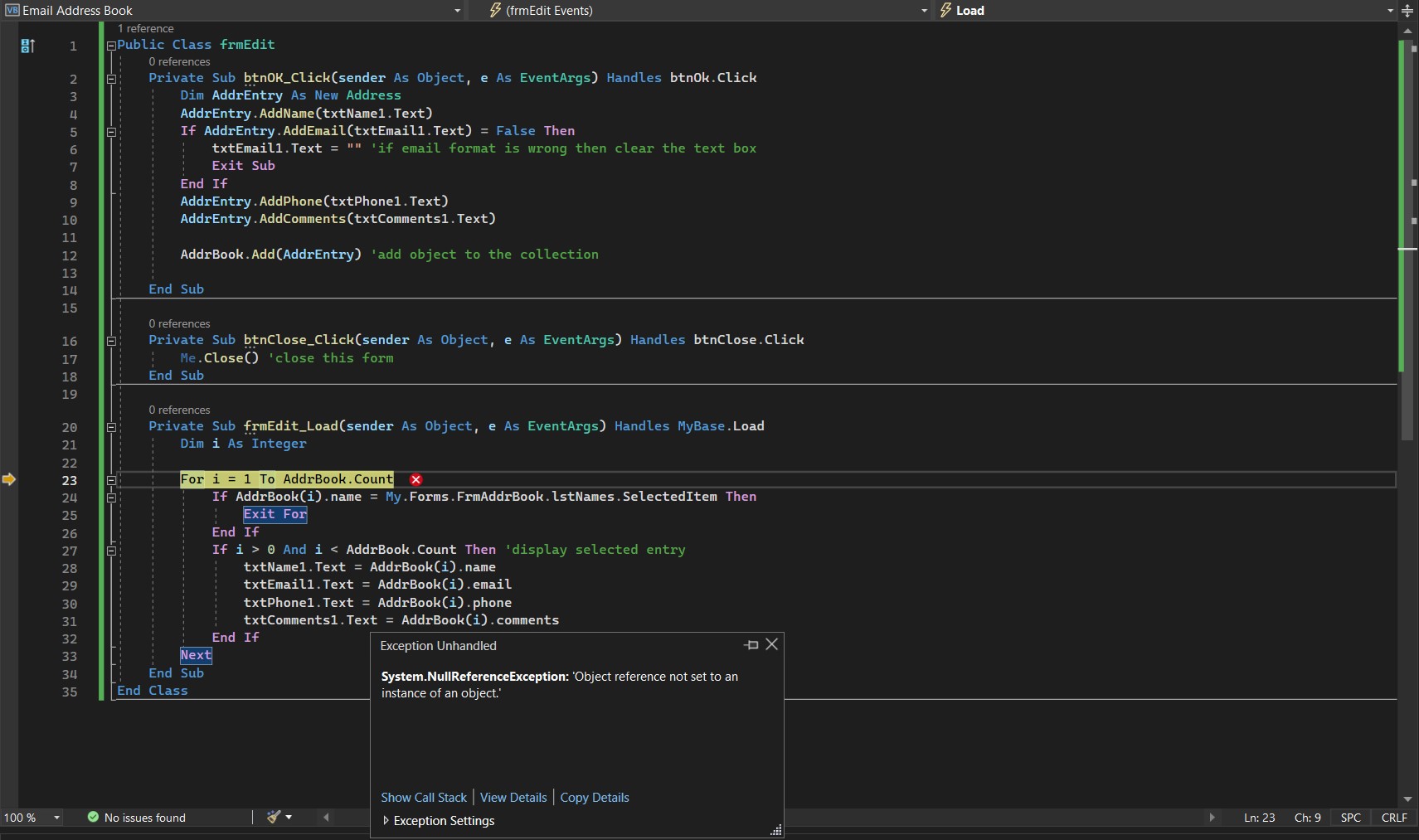1419x840 pixels.
Task: Collapse the btnOK_Click sub outline
Action: (111, 79)
